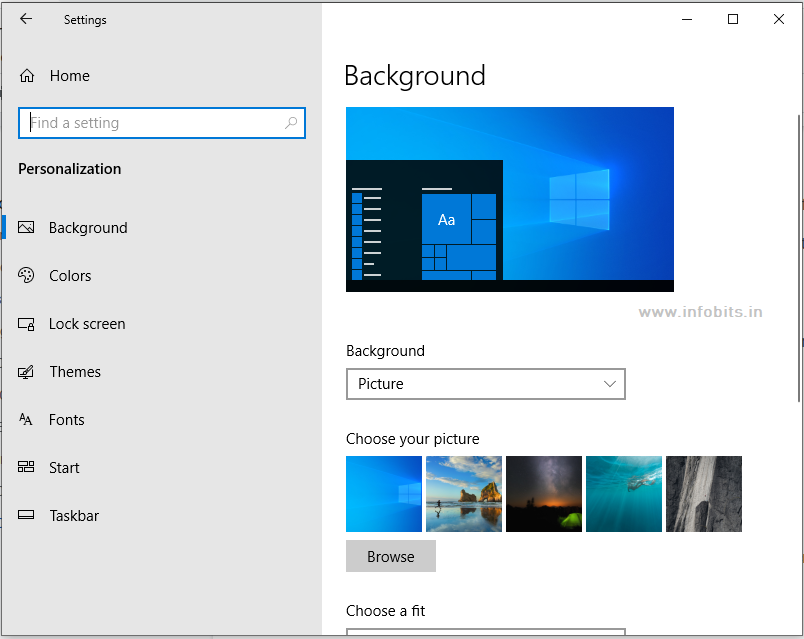Click the Themes icon in sidebar
804x639 pixels.
coord(27,372)
